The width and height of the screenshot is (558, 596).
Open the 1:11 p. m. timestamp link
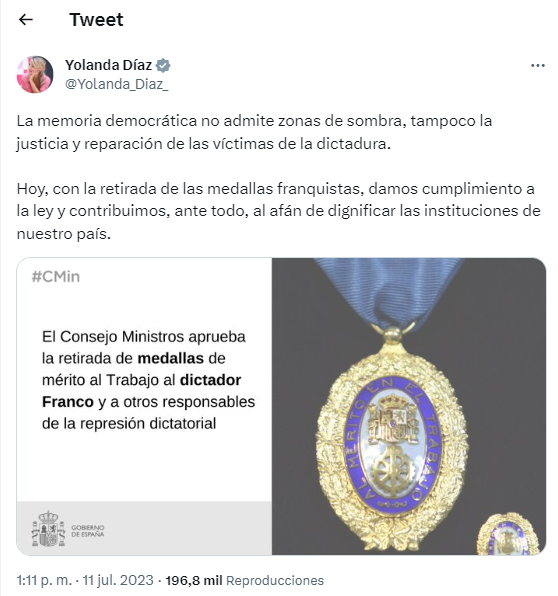tap(44, 580)
